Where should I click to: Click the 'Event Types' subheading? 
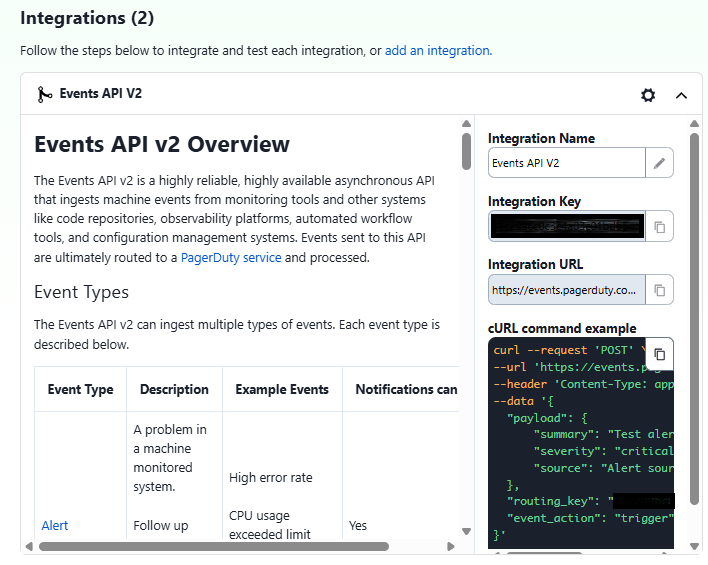coord(81,292)
